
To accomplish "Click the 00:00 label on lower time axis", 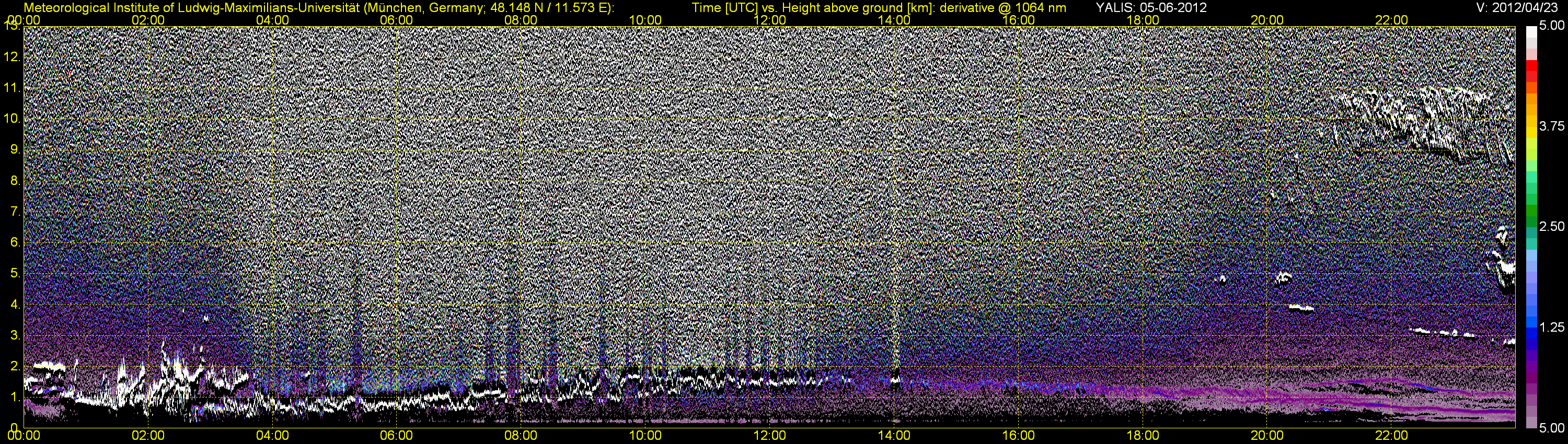I will click(x=24, y=436).
